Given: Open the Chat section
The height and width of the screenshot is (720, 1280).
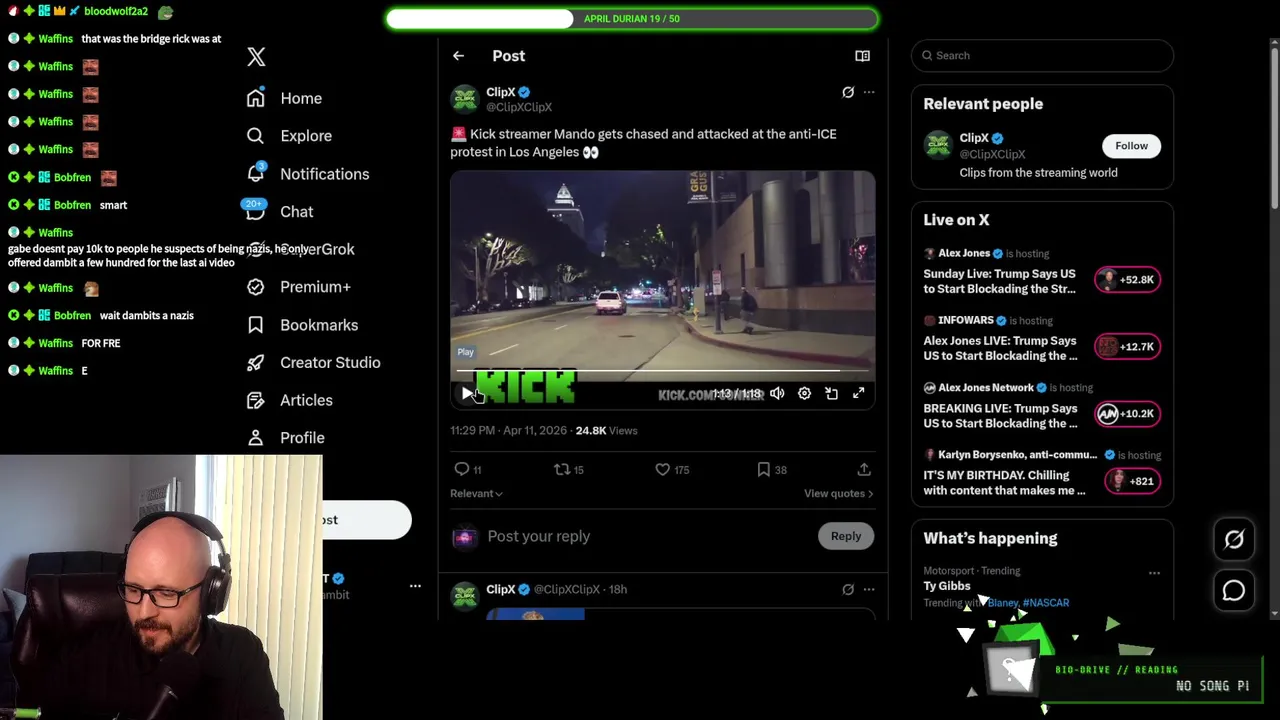Looking at the screenshot, I should [280, 212].
